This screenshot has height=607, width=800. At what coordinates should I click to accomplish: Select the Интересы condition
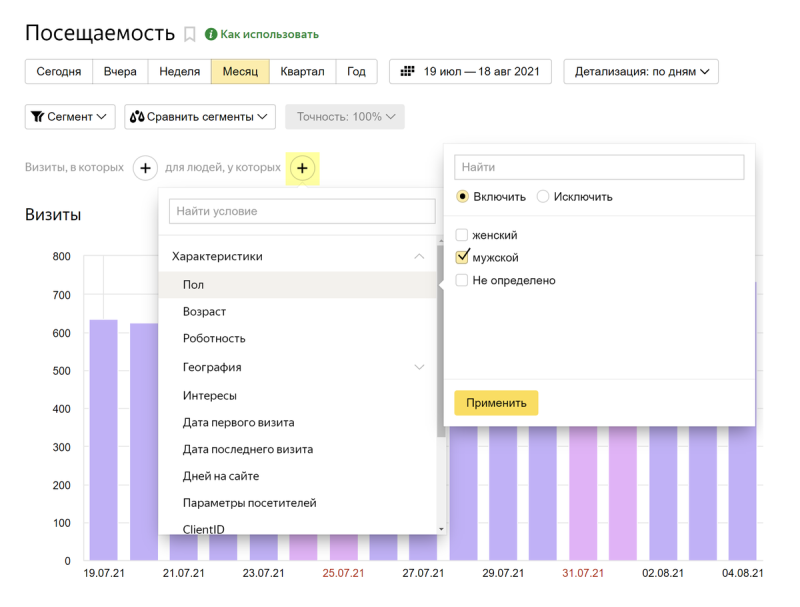click(298, 396)
